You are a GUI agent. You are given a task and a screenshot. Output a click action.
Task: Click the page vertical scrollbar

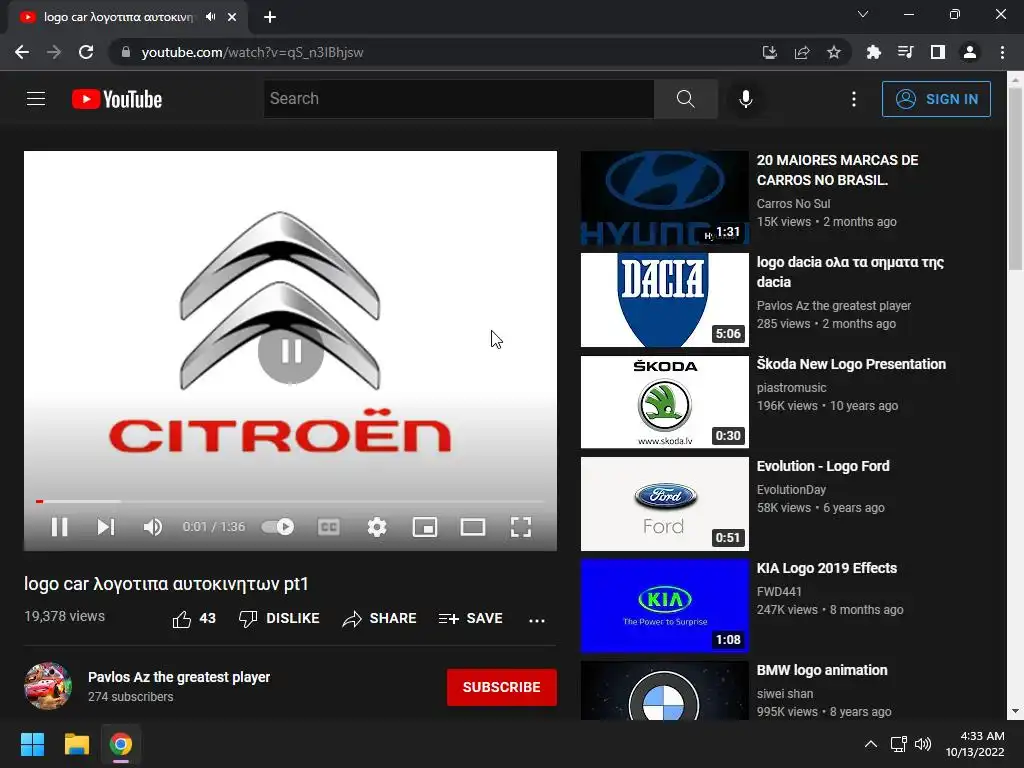[x=1015, y=178]
